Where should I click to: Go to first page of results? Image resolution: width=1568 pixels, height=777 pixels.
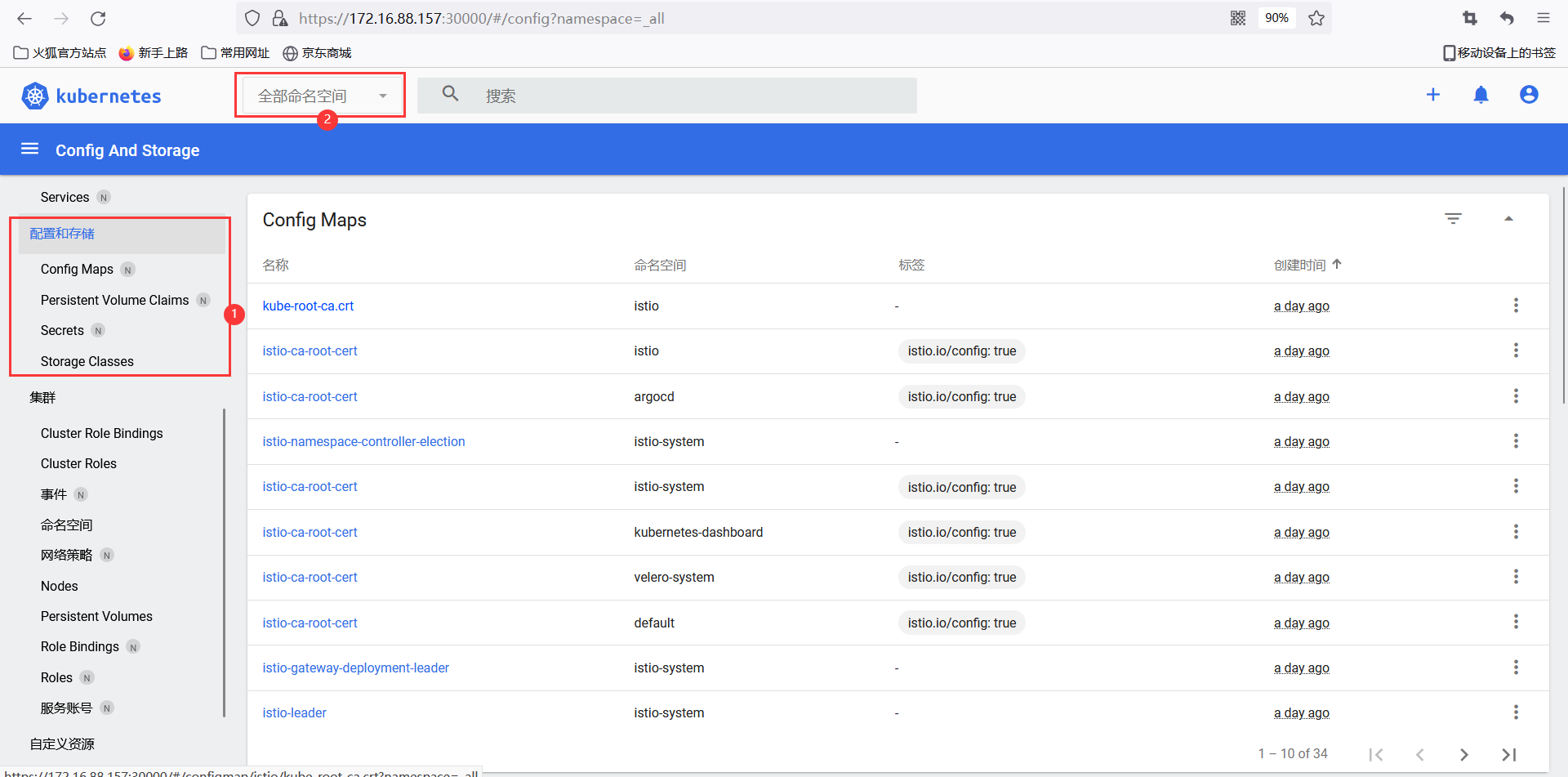tap(1376, 754)
